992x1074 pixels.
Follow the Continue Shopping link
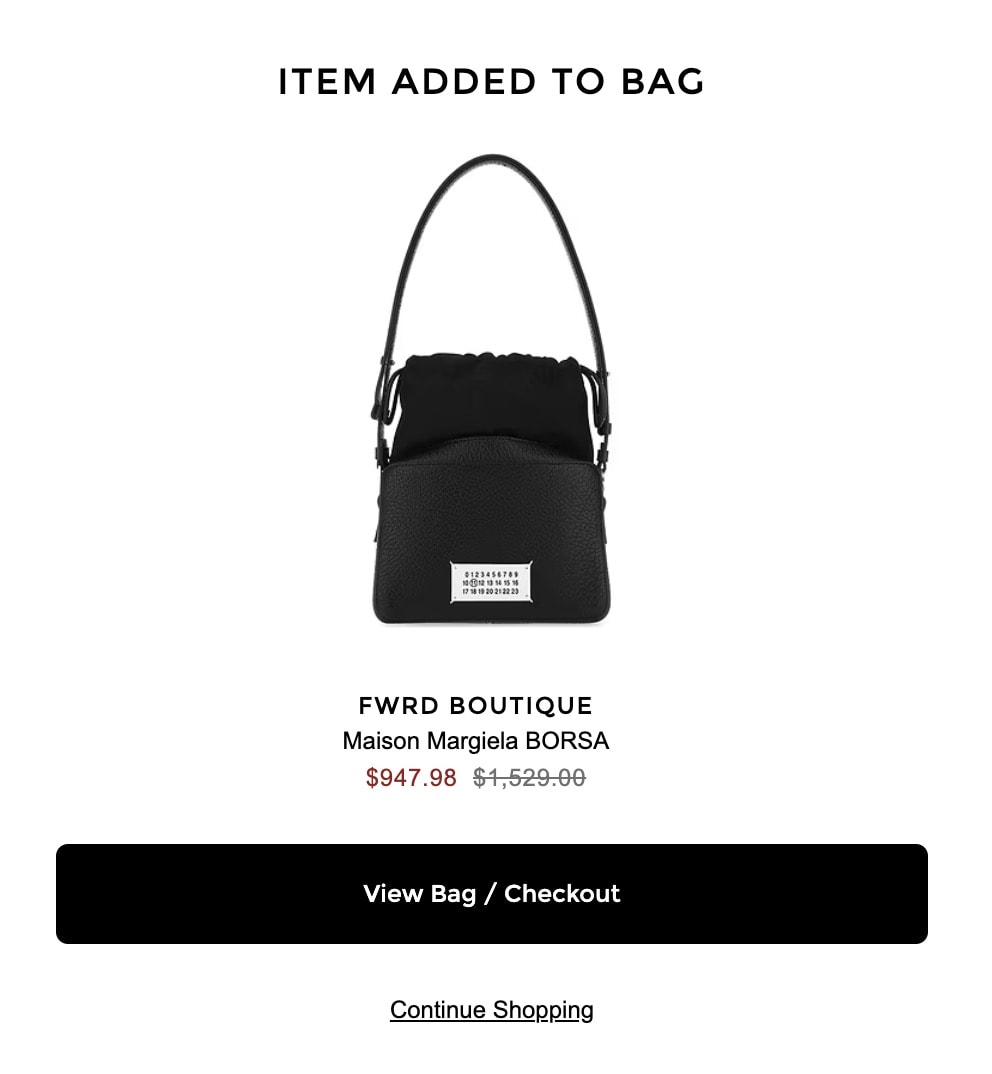click(x=492, y=1010)
